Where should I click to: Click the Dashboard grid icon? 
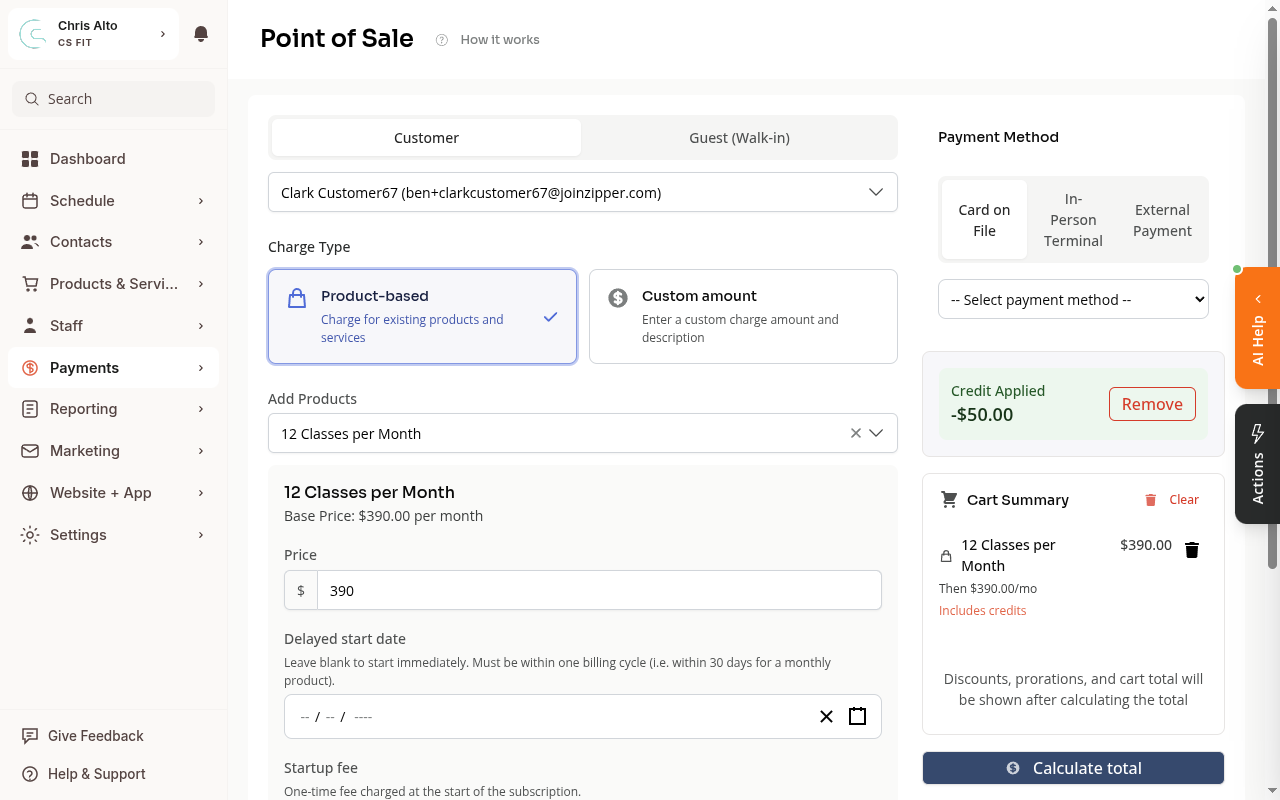30,159
